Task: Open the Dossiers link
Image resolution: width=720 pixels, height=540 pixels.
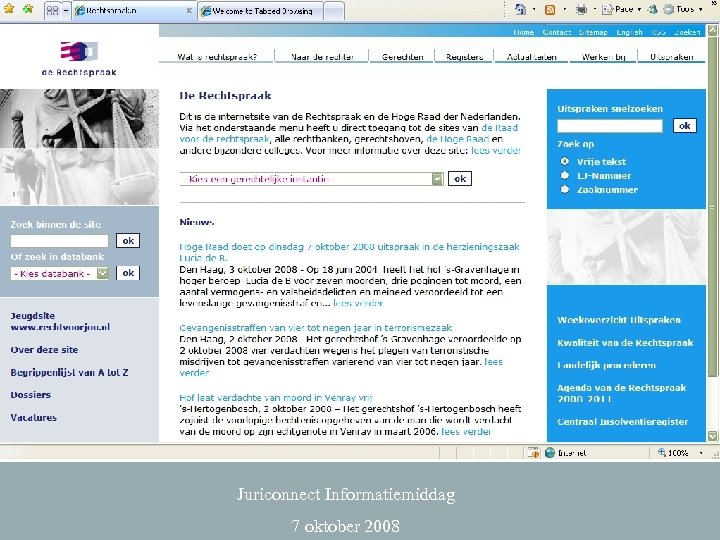Action: pos(31,395)
